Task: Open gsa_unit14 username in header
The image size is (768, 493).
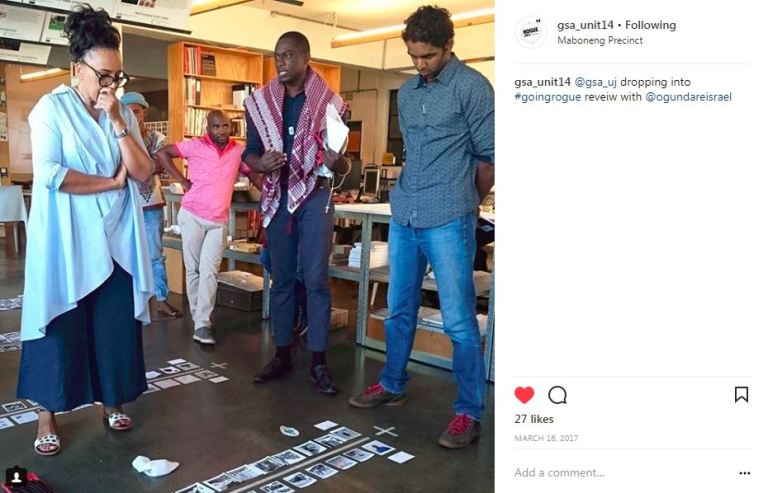Action: click(585, 25)
